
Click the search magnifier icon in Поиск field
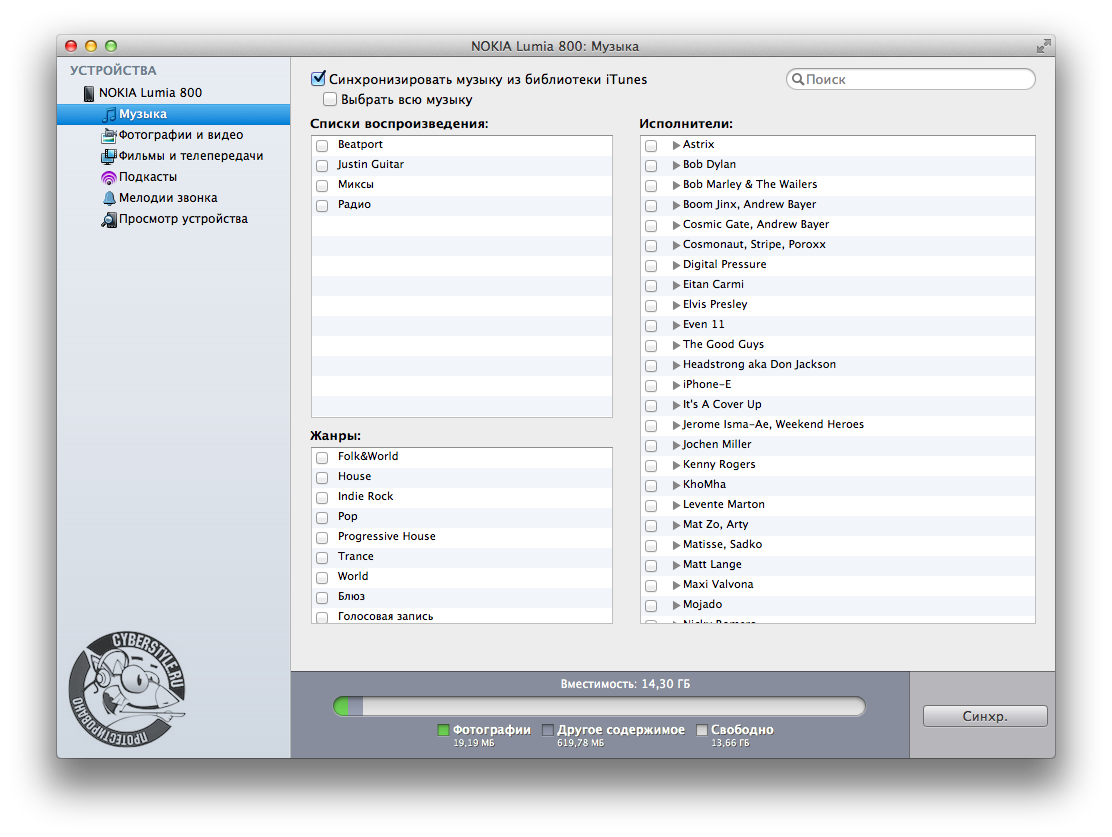click(798, 79)
